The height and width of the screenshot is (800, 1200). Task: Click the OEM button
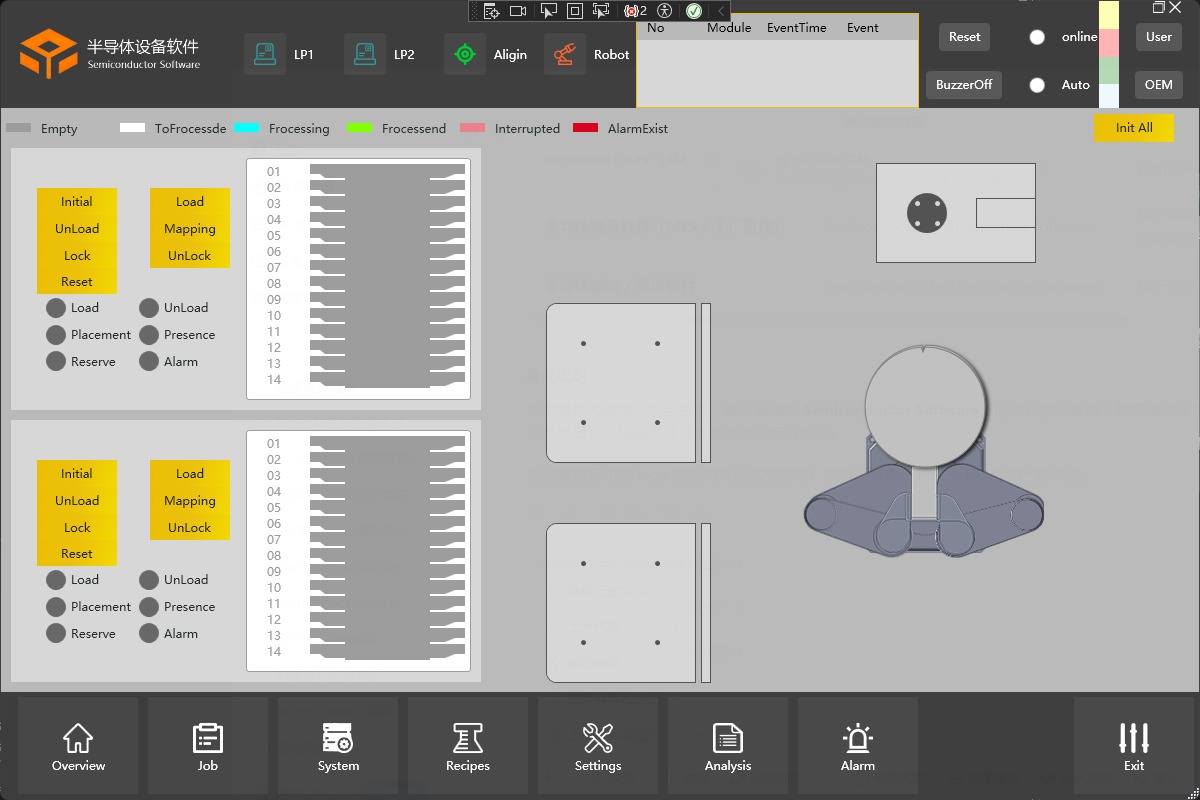(1159, 85)
